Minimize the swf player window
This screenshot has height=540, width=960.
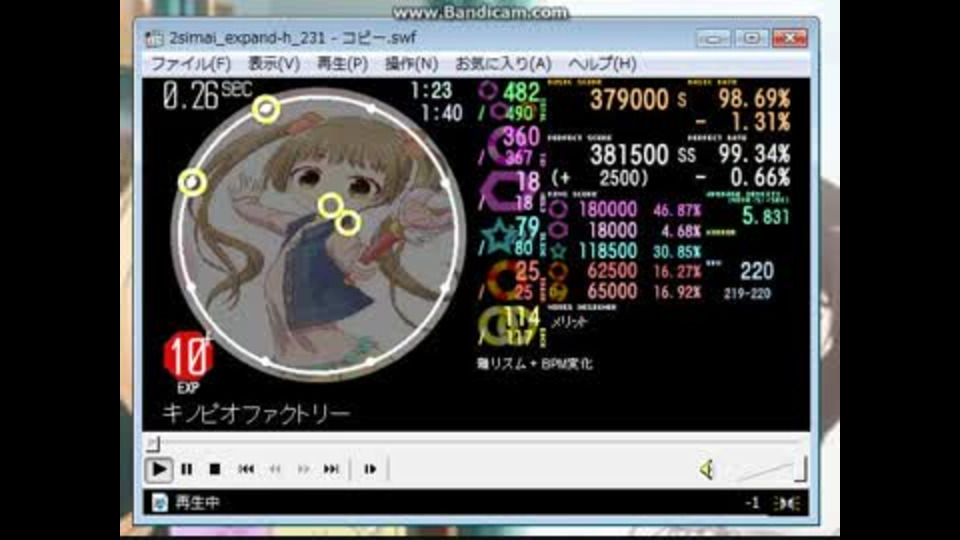713,39
